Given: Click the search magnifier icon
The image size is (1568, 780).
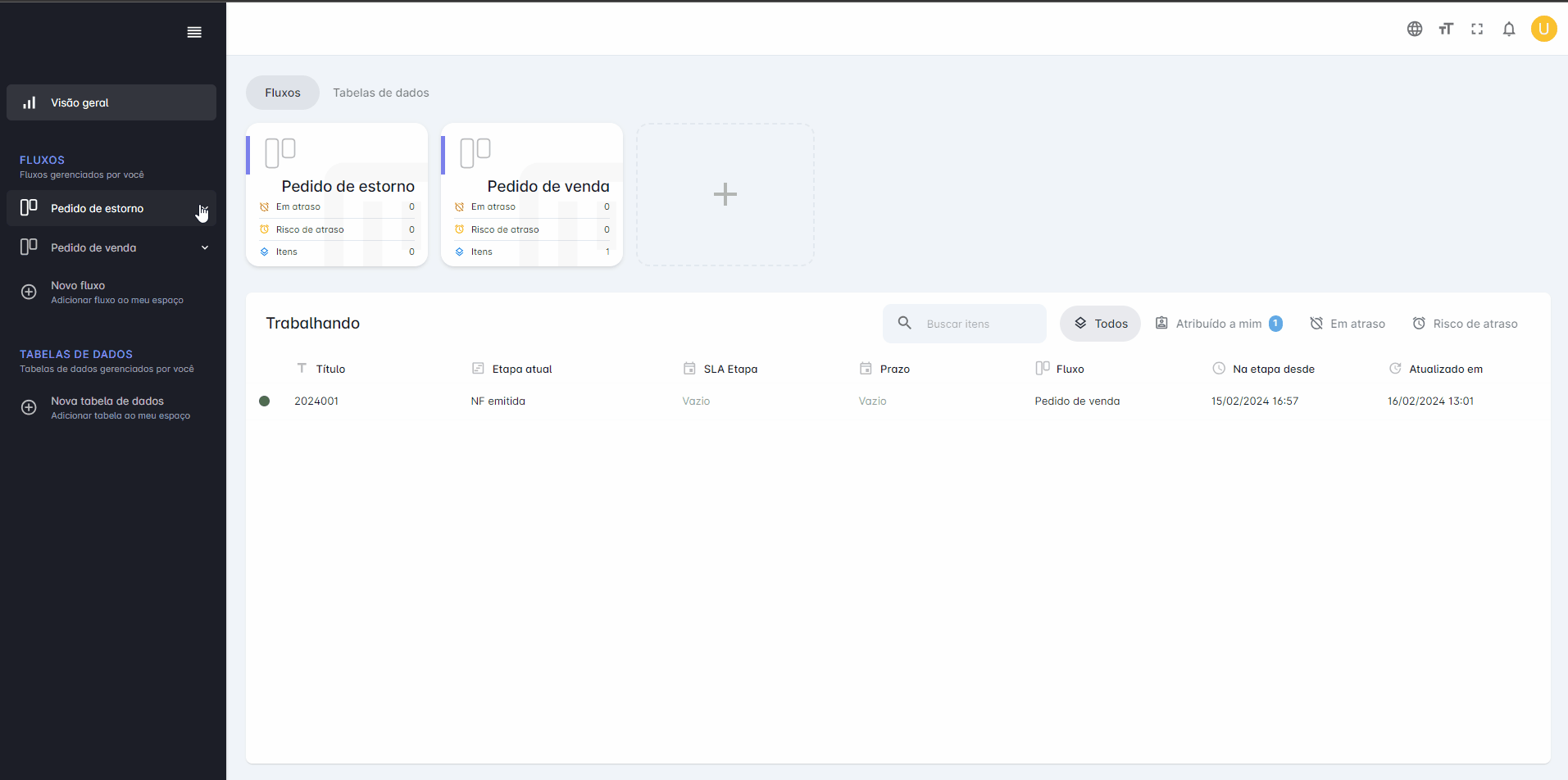Looking at the screenshot, I should point(905,323).
